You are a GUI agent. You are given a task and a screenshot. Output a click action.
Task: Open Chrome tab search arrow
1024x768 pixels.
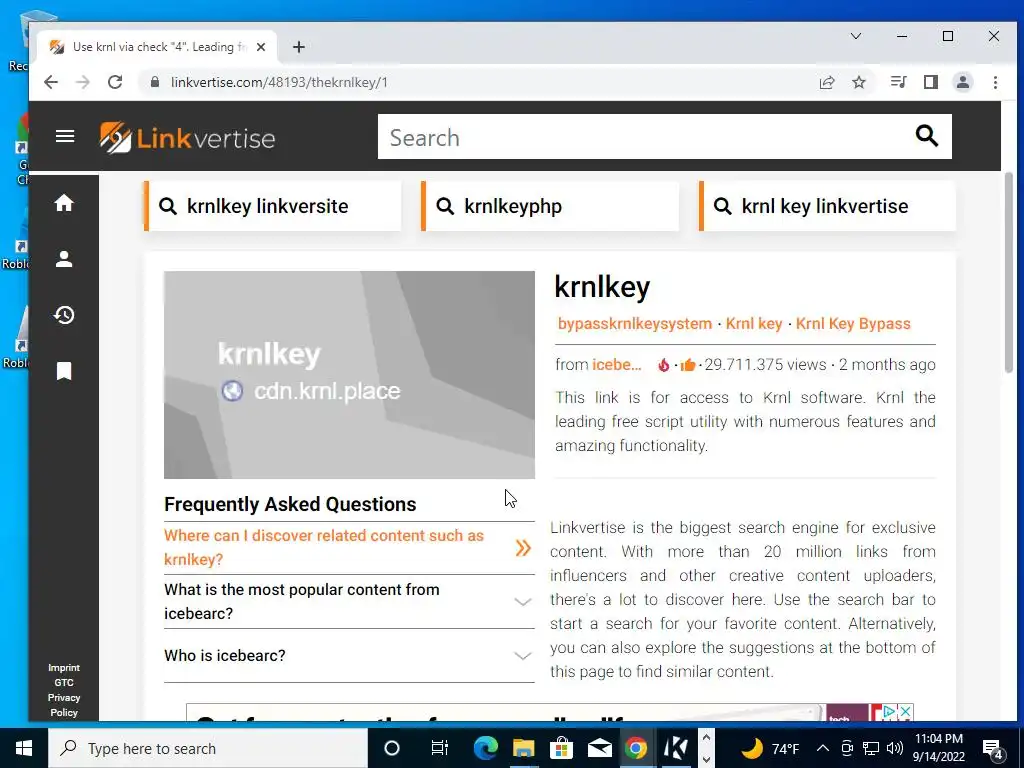point(856,36)
